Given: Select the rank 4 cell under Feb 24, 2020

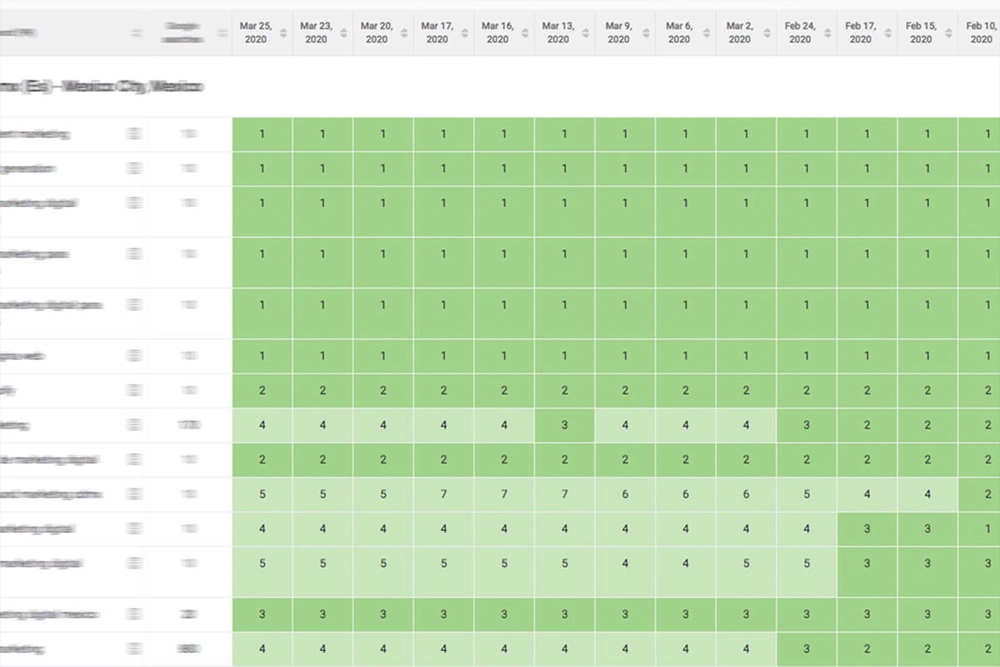Looking at the screenshot, I should (x=806, y=528).
